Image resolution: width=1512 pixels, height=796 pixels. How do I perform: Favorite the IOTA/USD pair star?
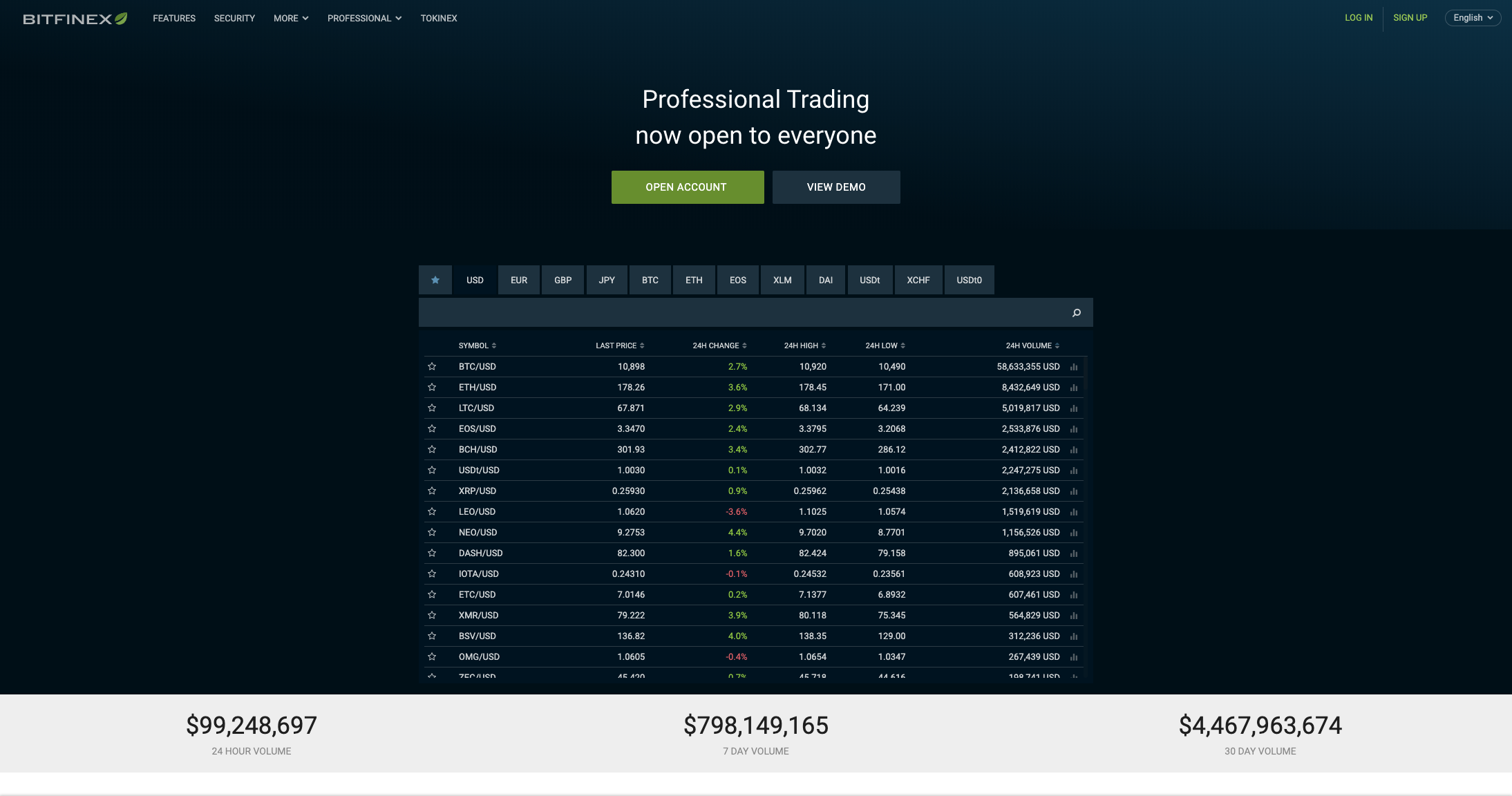pyautogui.click(x=432, y=574)
